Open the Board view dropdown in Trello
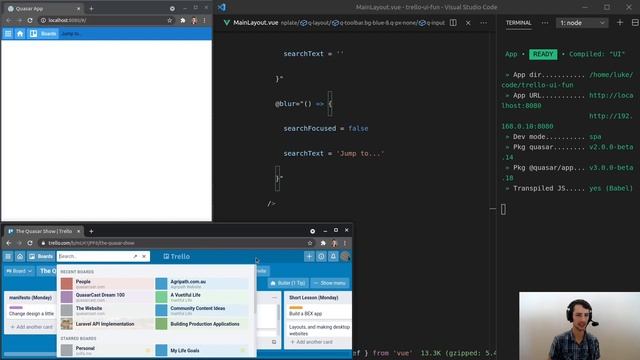Image resolution: width=640 pixels, height=360 pixels. tap(19, 271)
